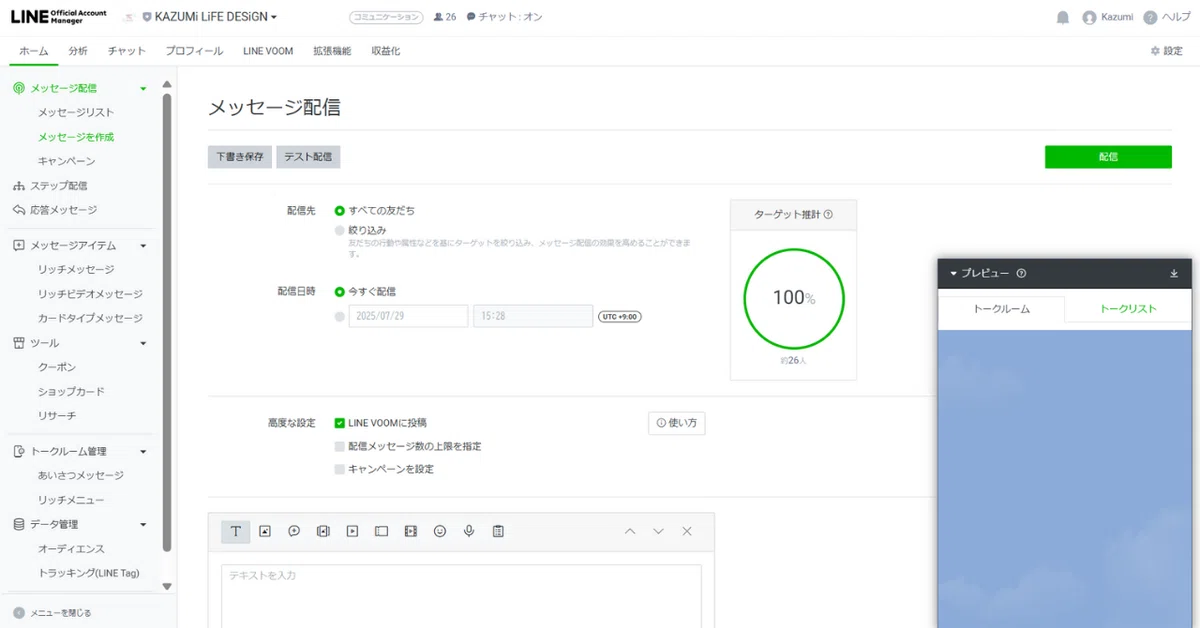The image size is (1200, 628).
Task: Click the download icon in preview panel
Action: coord(1174,273)
